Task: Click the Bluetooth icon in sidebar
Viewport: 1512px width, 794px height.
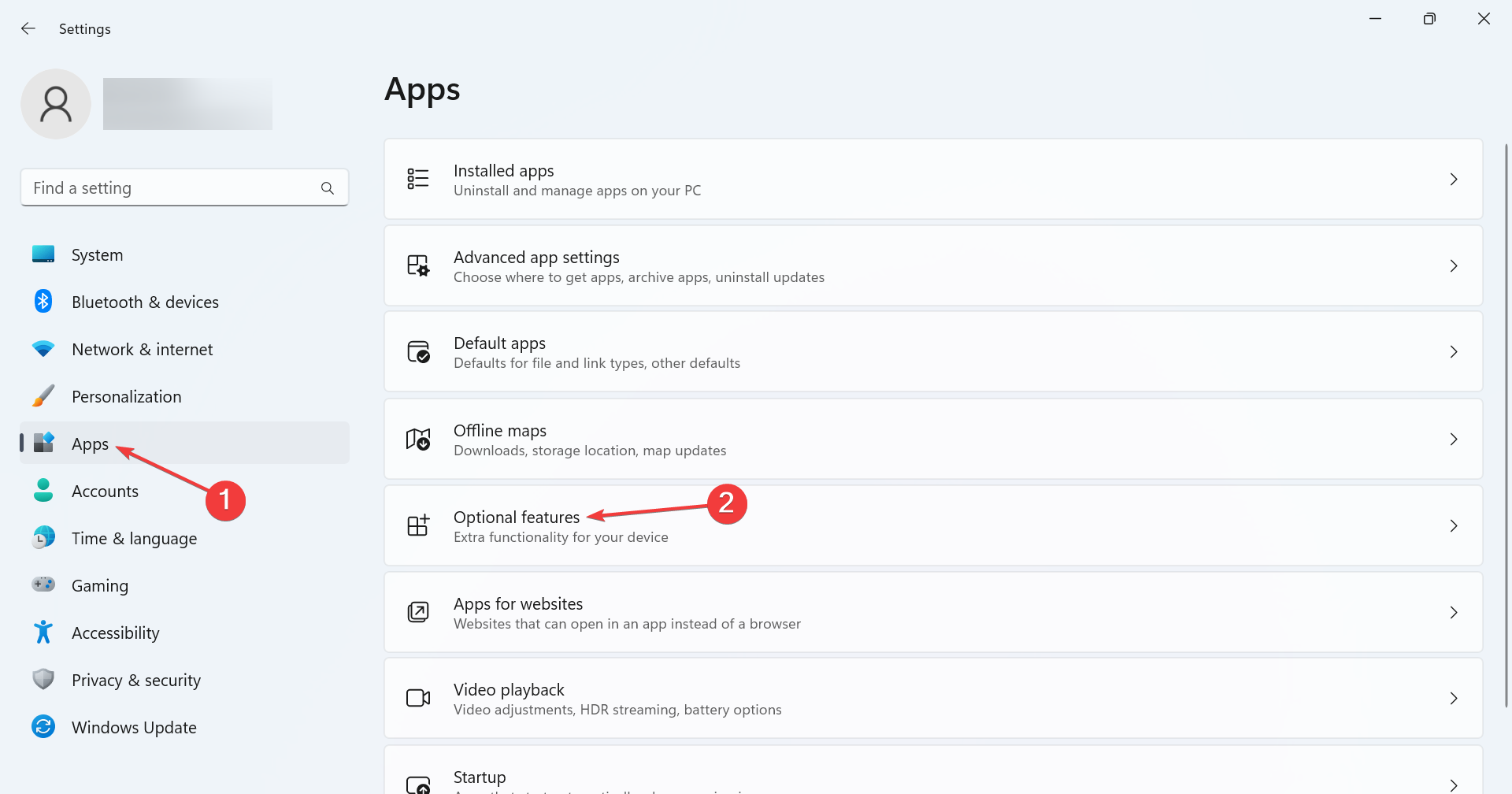Action: tap(43, 302)
